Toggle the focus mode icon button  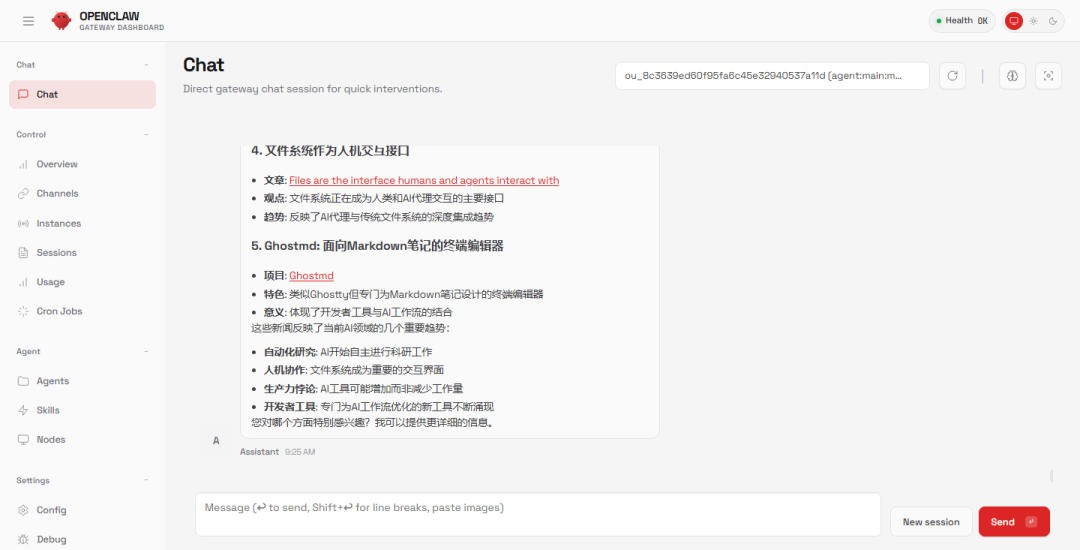(x=1048, y=76)
